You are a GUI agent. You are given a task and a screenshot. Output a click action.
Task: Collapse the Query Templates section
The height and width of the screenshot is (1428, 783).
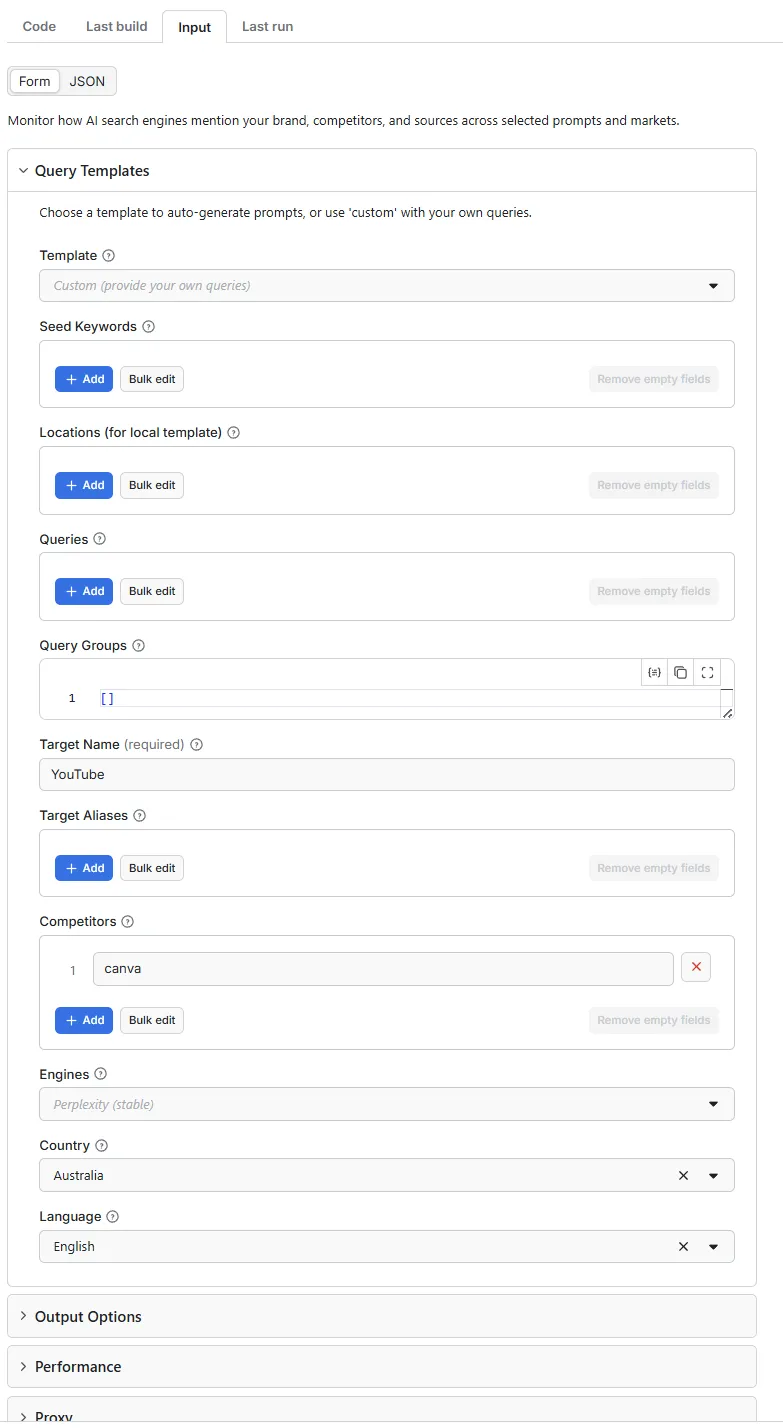[x=23, y=170]
